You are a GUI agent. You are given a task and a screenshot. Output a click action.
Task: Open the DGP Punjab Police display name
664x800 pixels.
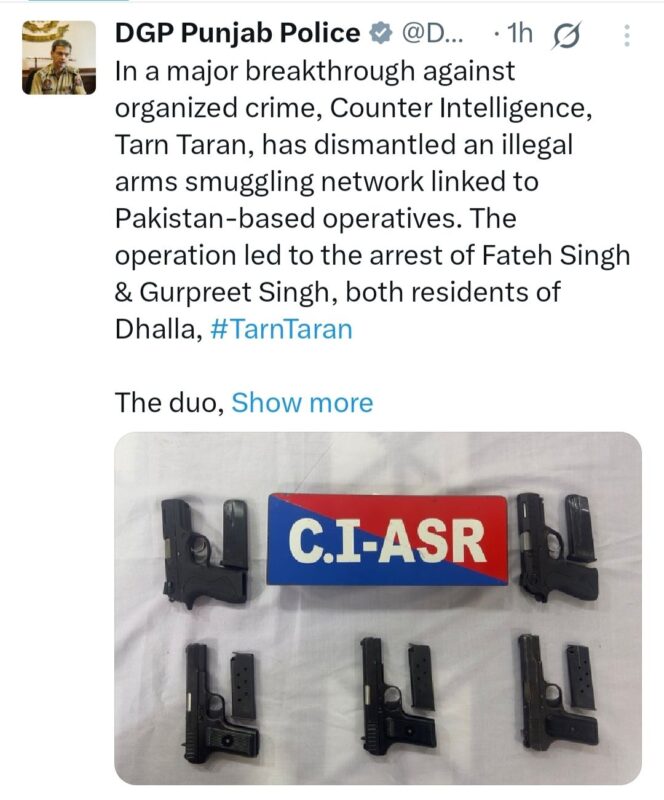click(237, 33)
